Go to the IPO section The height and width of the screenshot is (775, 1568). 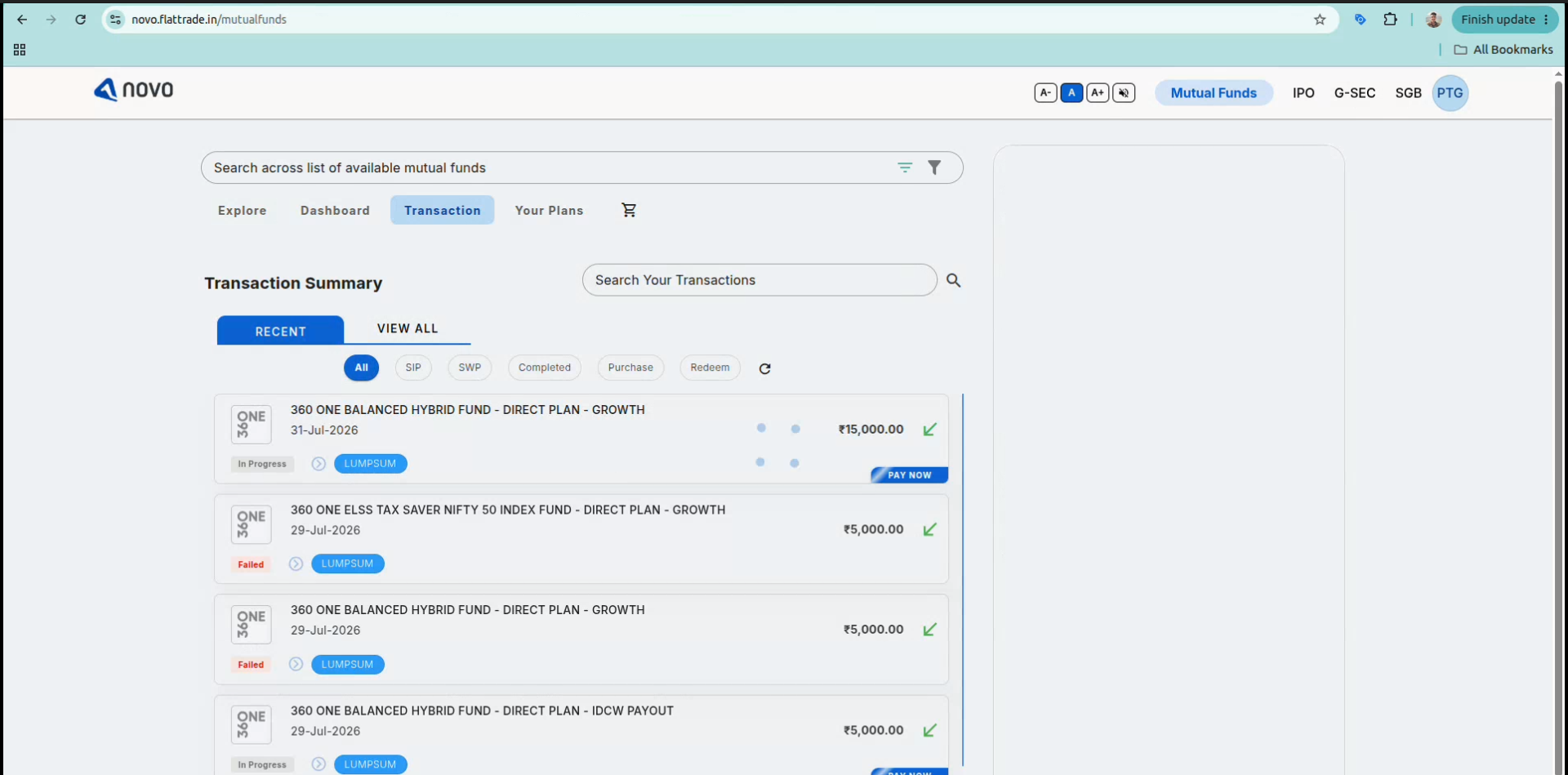1303,93
